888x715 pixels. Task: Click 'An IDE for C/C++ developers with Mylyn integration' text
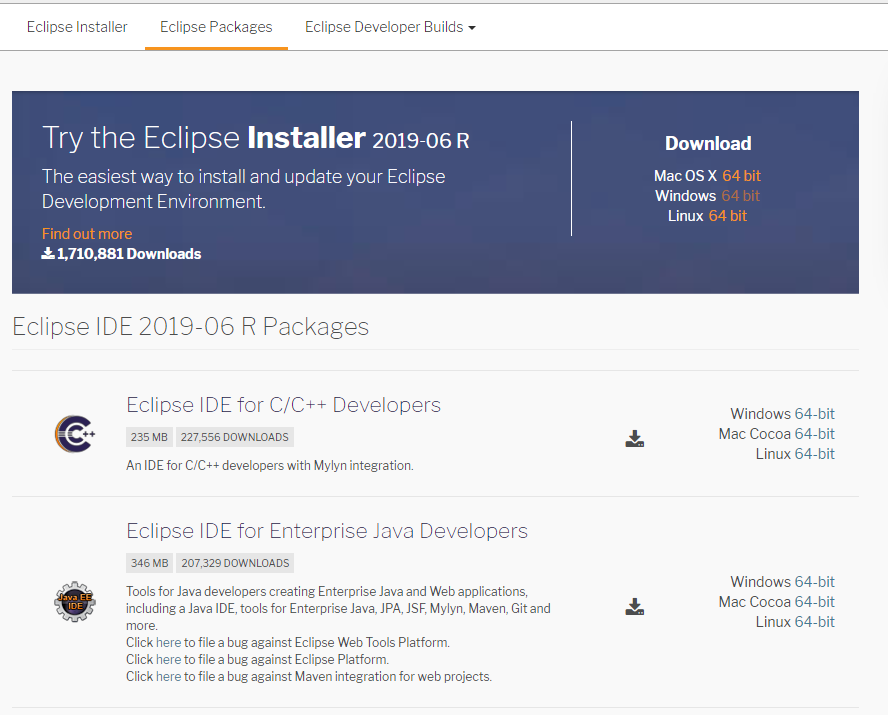pos(270,465)
